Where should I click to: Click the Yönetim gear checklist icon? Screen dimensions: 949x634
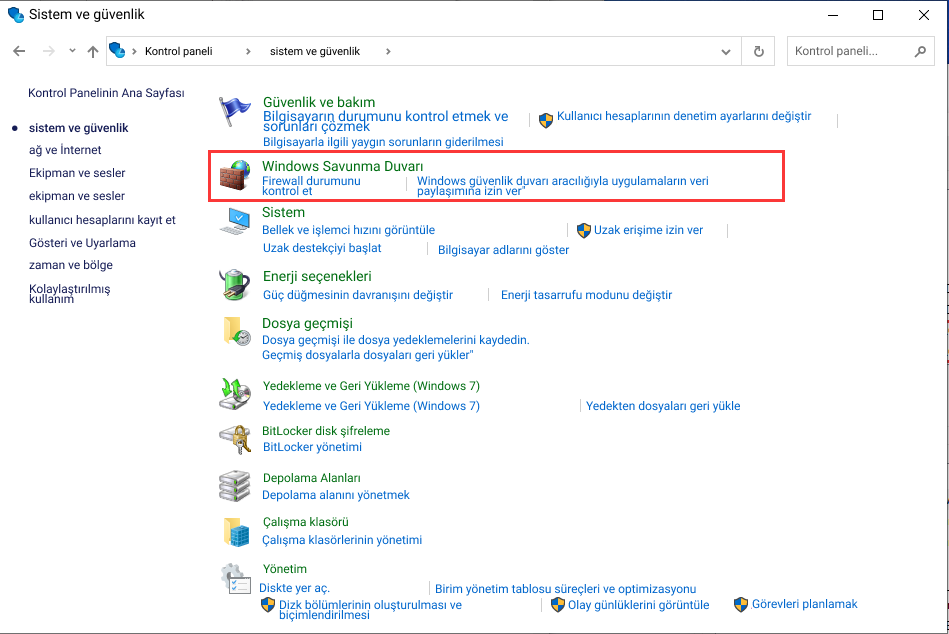coord(235,578)
